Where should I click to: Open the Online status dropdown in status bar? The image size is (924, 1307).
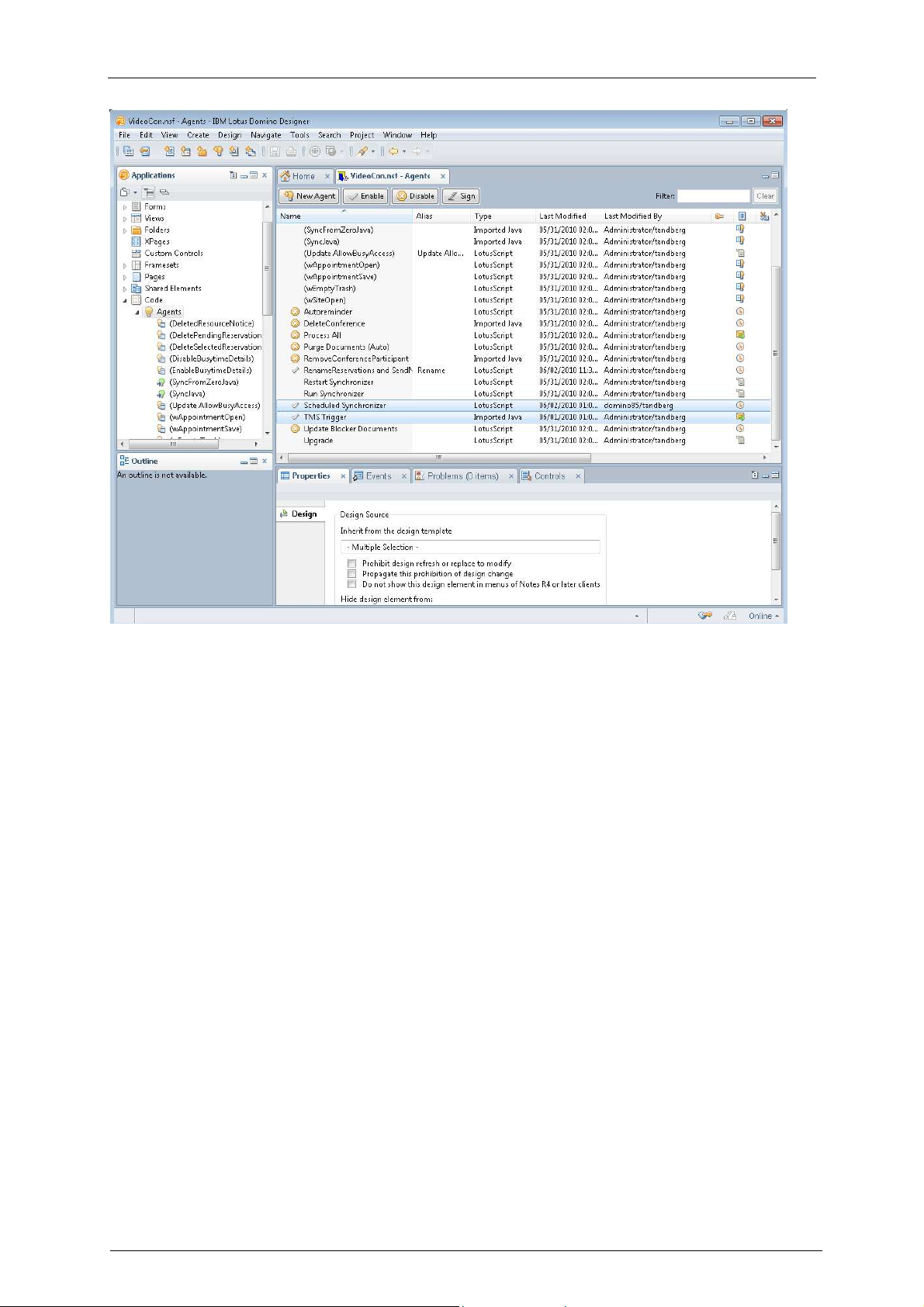click(x=763, y=616)
